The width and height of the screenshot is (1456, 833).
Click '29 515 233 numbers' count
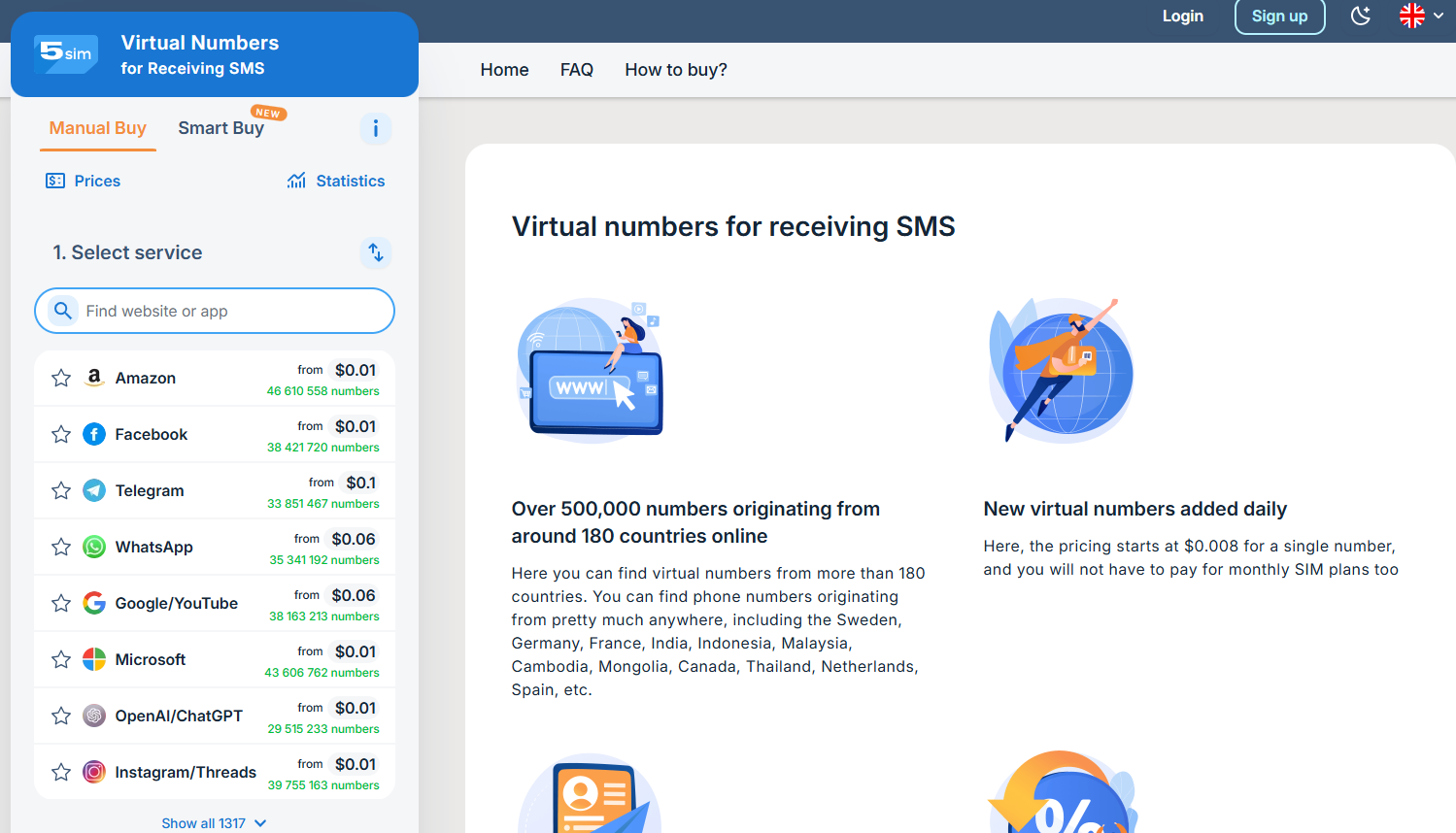(x=323, y=729)
